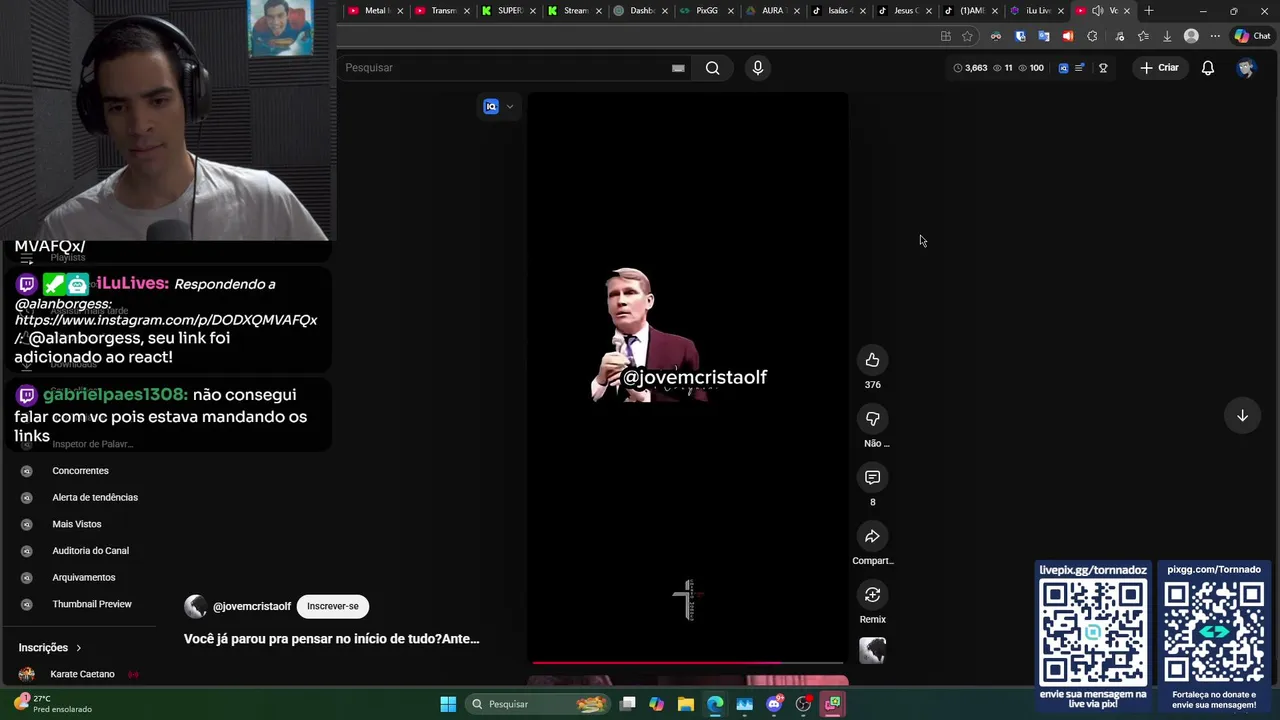Open the browser favorites list icon

1143,36
